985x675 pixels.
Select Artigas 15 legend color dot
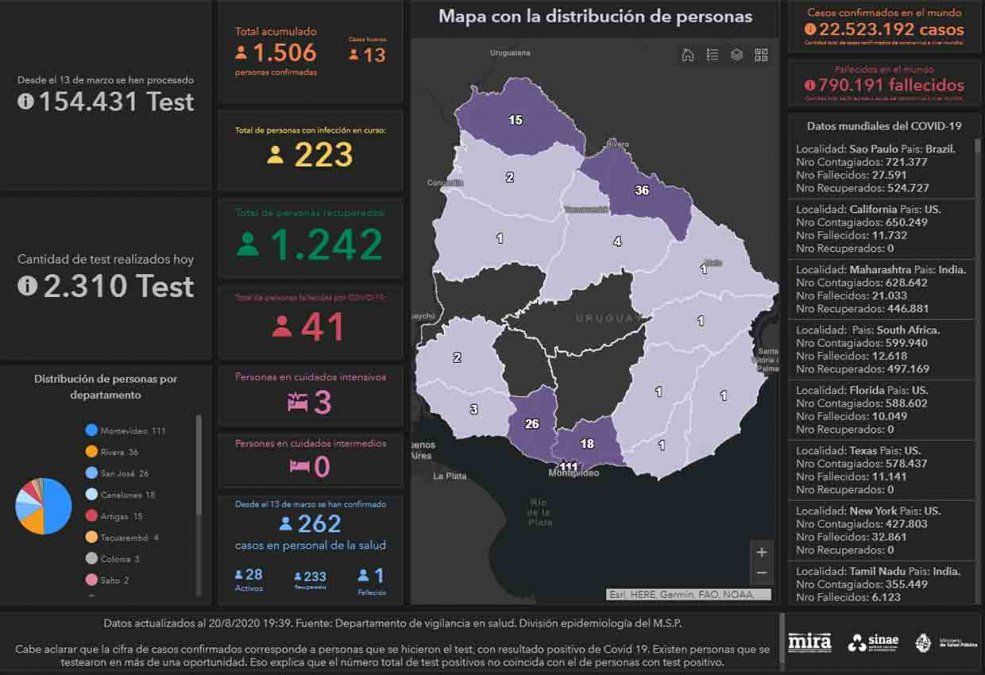point(92,516)
